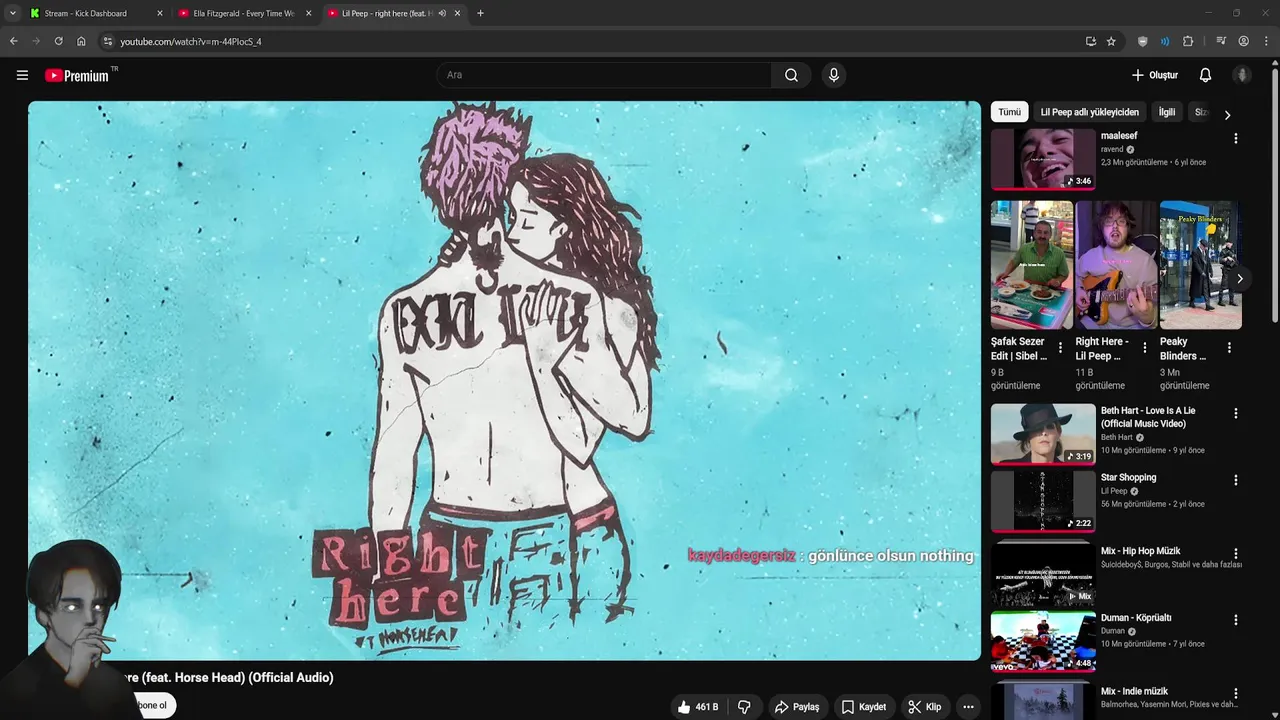Open options for Şafak Sezer Edit short
The width and height of the screenshot is (1280, 720).
coord(1061,348)
